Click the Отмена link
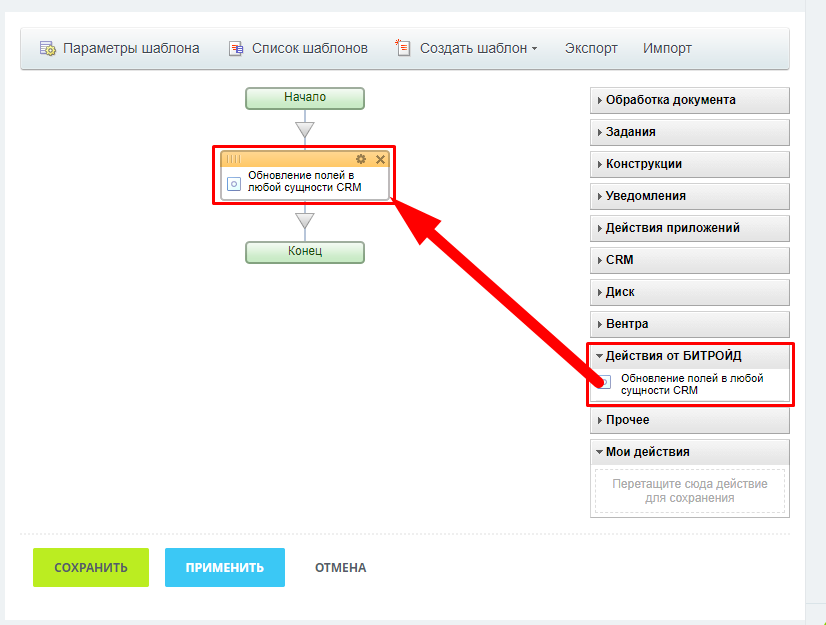Screen dimensions: 826x625 340,568
